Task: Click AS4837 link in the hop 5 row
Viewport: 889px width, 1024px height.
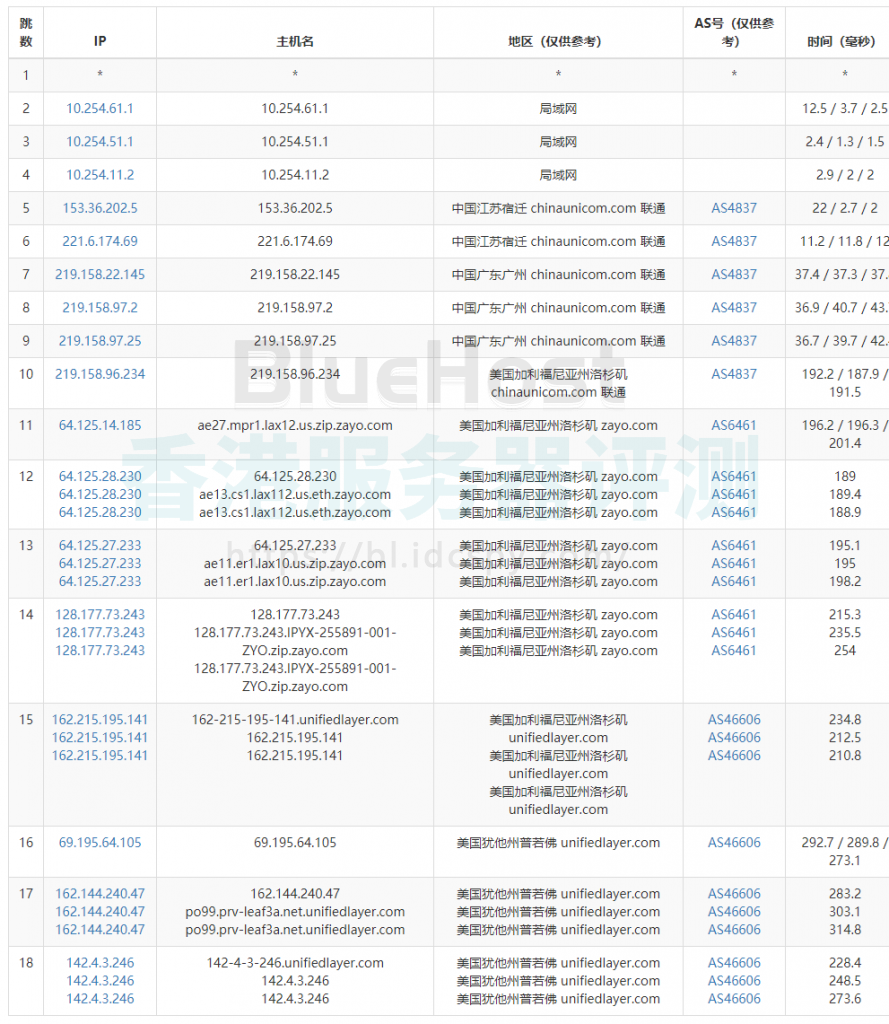Action: pos(734,208)
